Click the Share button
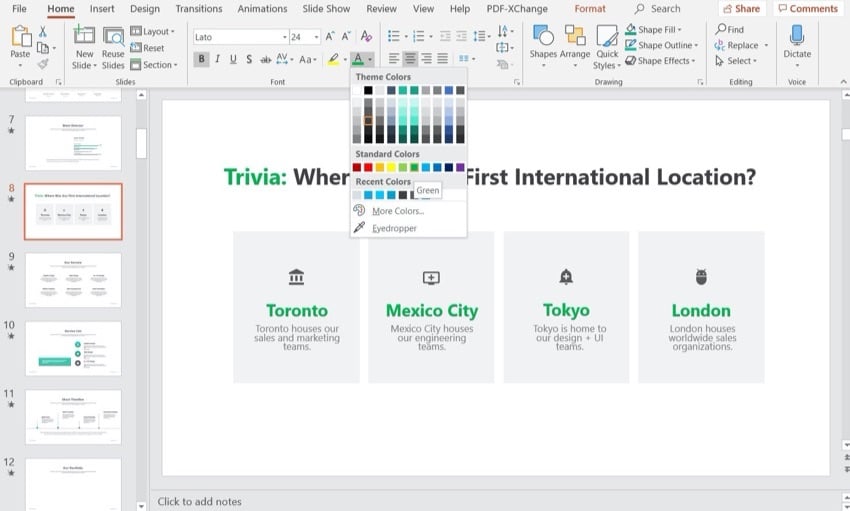The height and width of the screenshot is (511, 850). click(x=741, y=9)
